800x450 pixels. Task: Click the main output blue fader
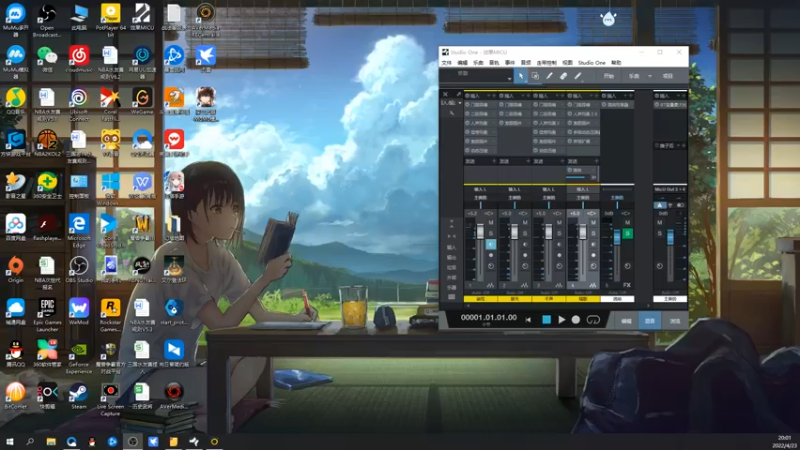[x=670, y=237]
